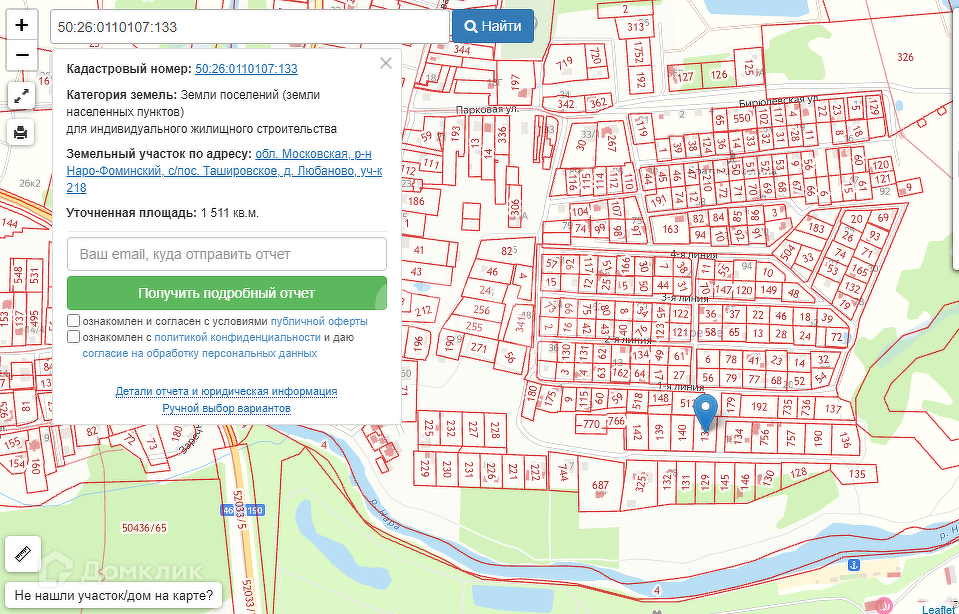This screenshot has height=614, width=959.
Task: Print the map via printer icon
Action: (21, 133)
